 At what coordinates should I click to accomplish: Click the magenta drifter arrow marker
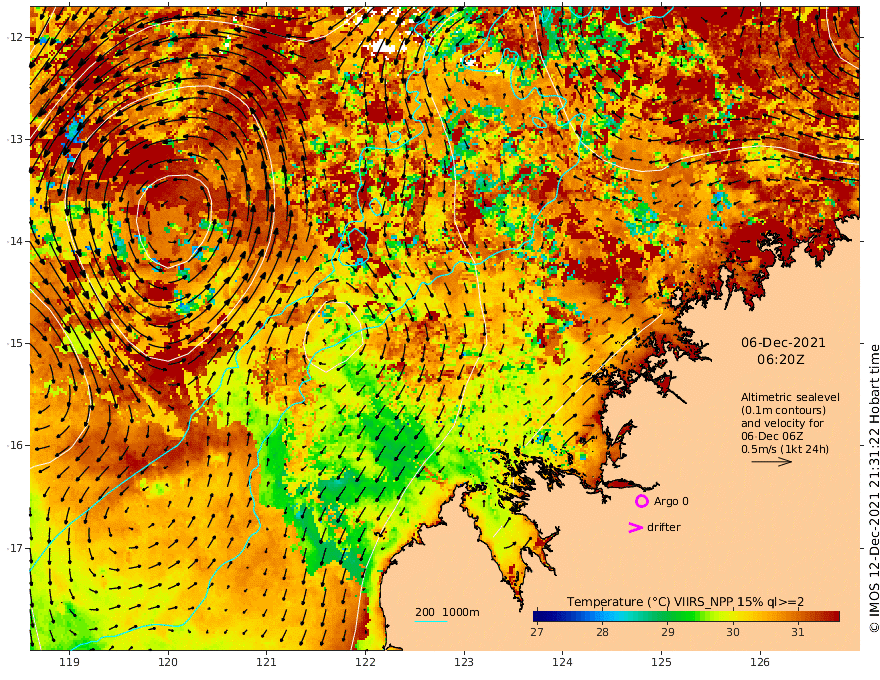tap(635, 527)
